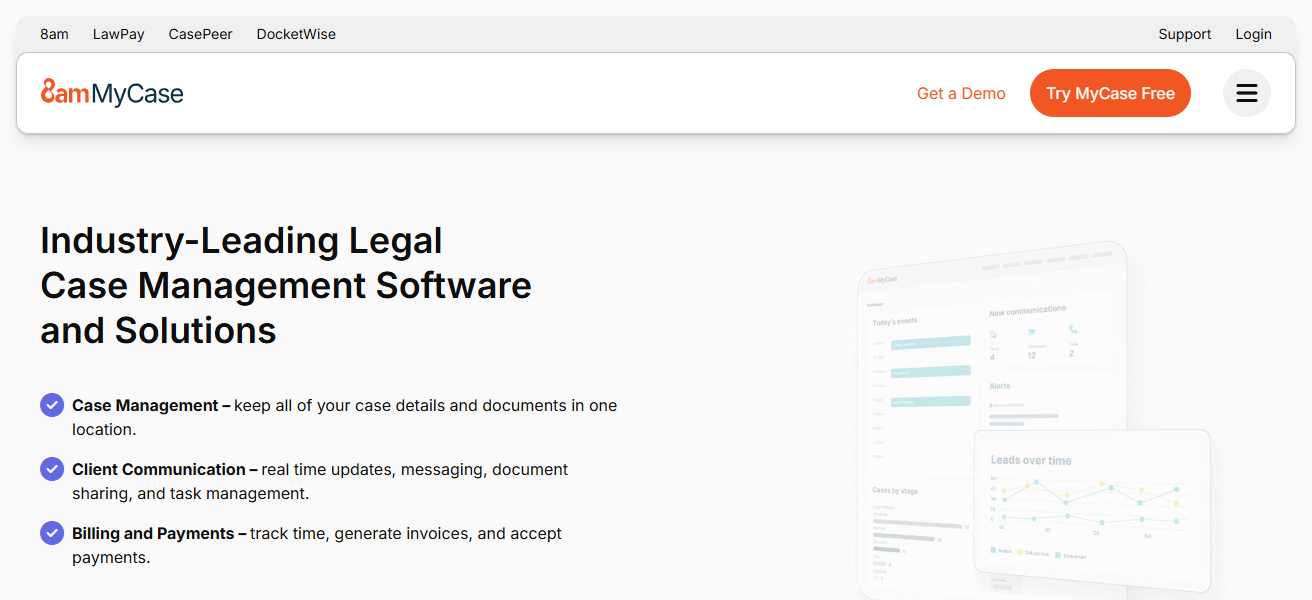
Task: Click the Case Management checkmark icon
Action: [x=52, y=405]
